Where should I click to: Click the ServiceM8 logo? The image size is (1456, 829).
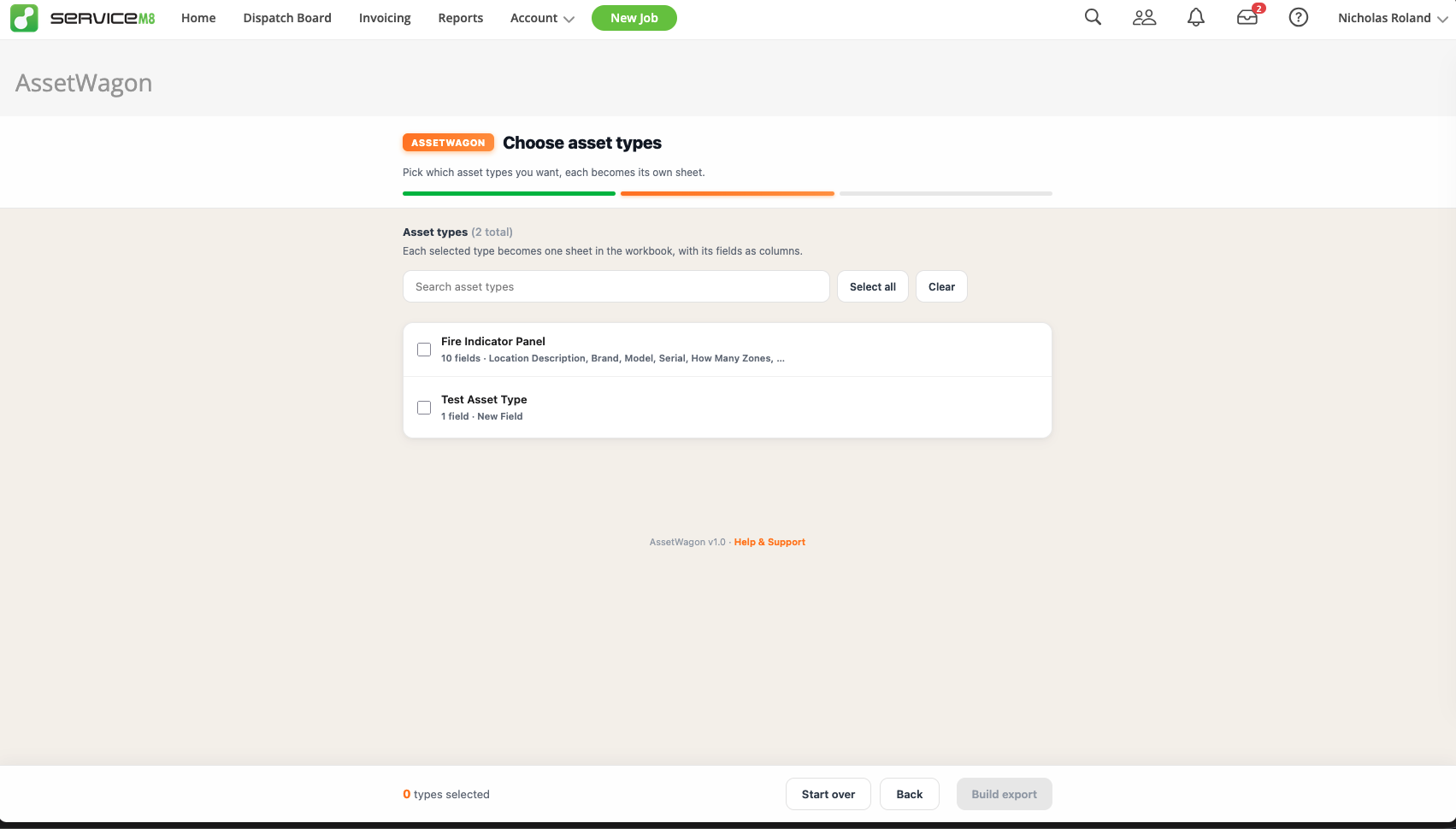coord(83,18)
